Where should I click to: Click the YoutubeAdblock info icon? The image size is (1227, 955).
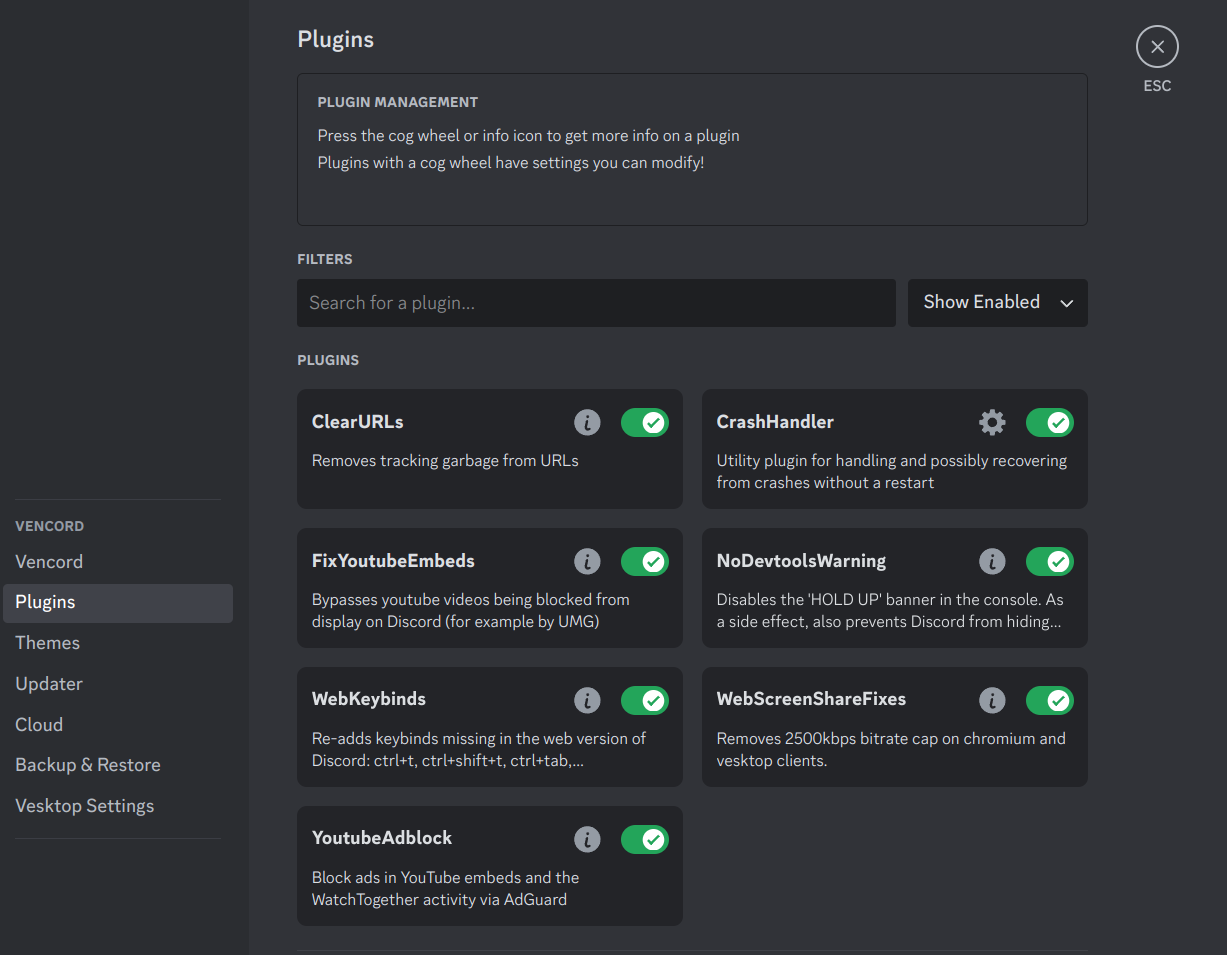point(587,839)
